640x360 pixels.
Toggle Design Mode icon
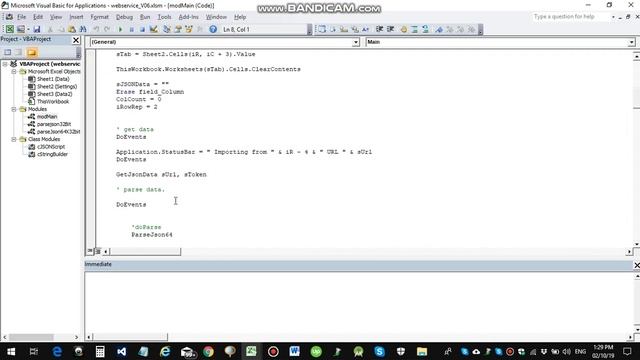[x=153, y=29]
